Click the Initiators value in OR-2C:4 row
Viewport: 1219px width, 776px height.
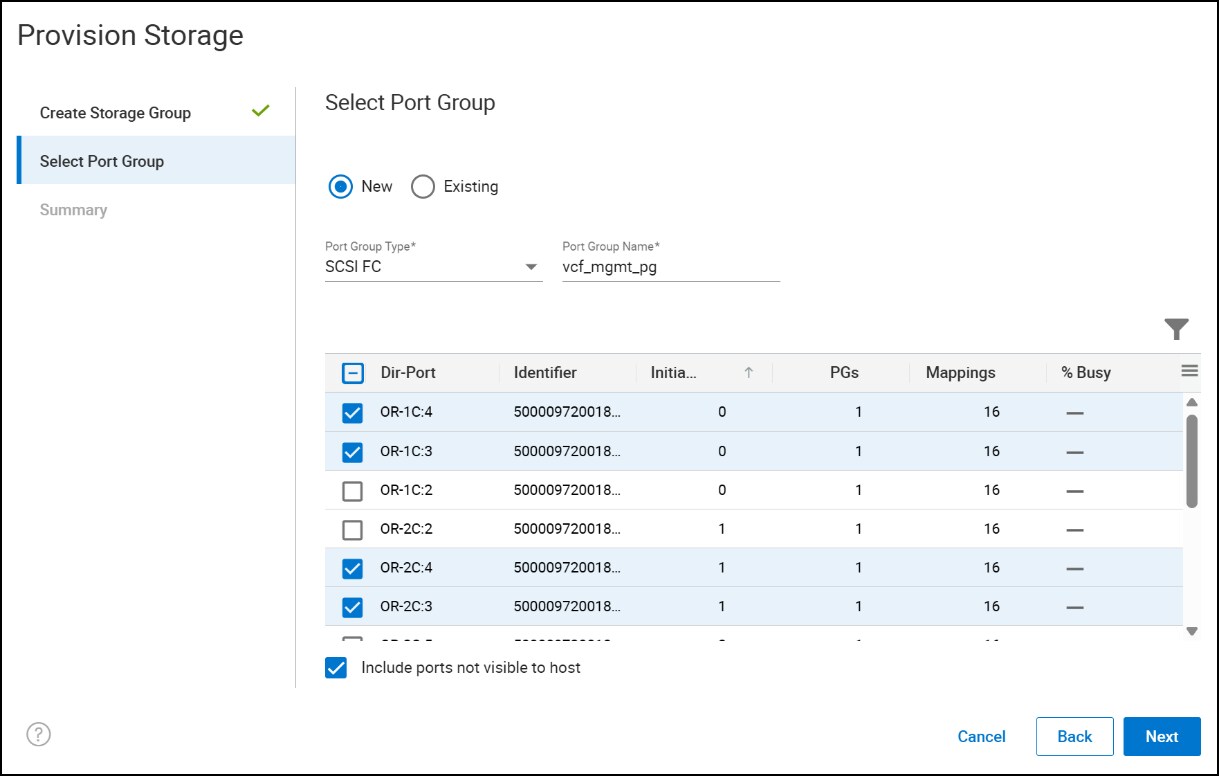[722, 568]
